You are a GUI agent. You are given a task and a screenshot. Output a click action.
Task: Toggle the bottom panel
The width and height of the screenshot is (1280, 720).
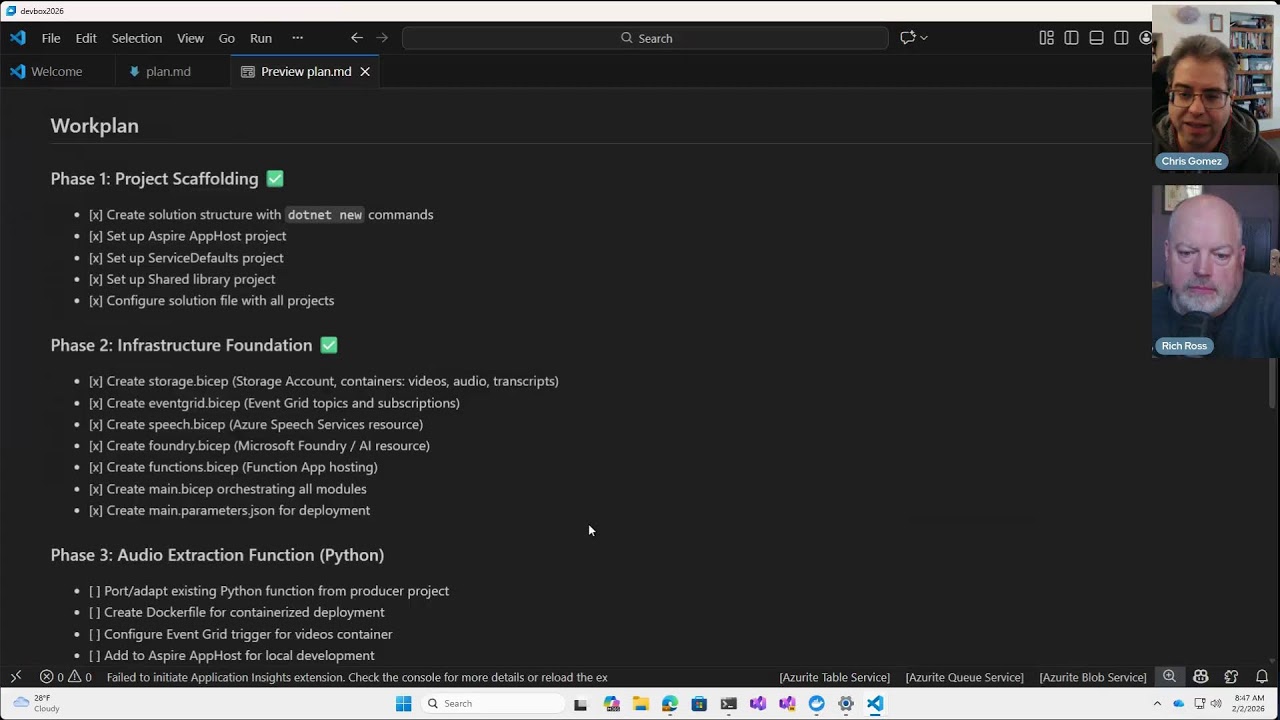1096,38
